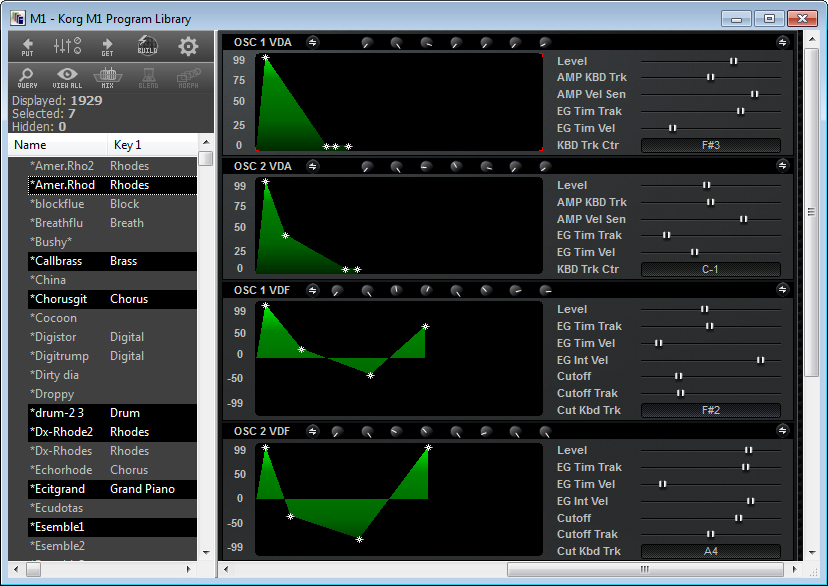Image resolution: width=828 pixels, height=586 pixels.
Task: Click the MORPH icon
Action: pyautogui.click(x=189, y=78)
